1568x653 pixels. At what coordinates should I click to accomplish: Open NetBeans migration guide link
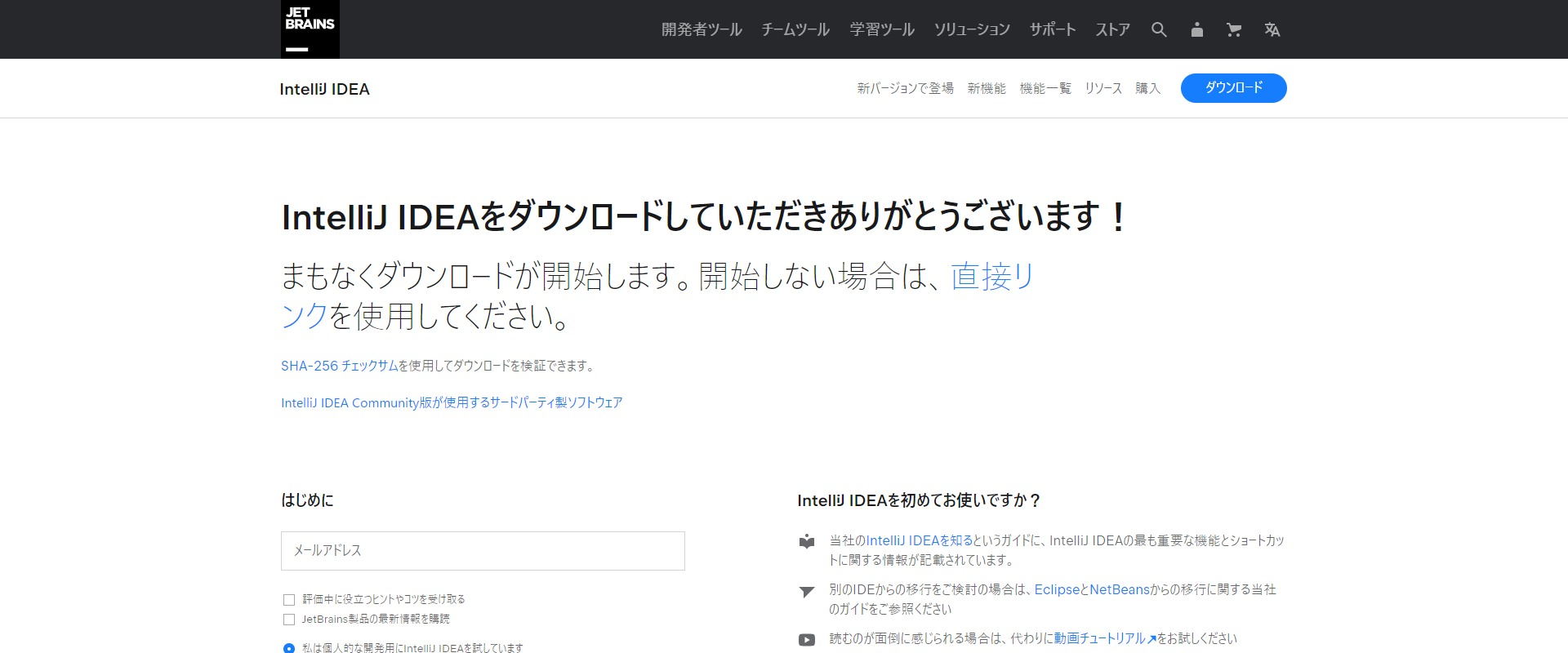pyautogui.click(x=1120, y=589)
